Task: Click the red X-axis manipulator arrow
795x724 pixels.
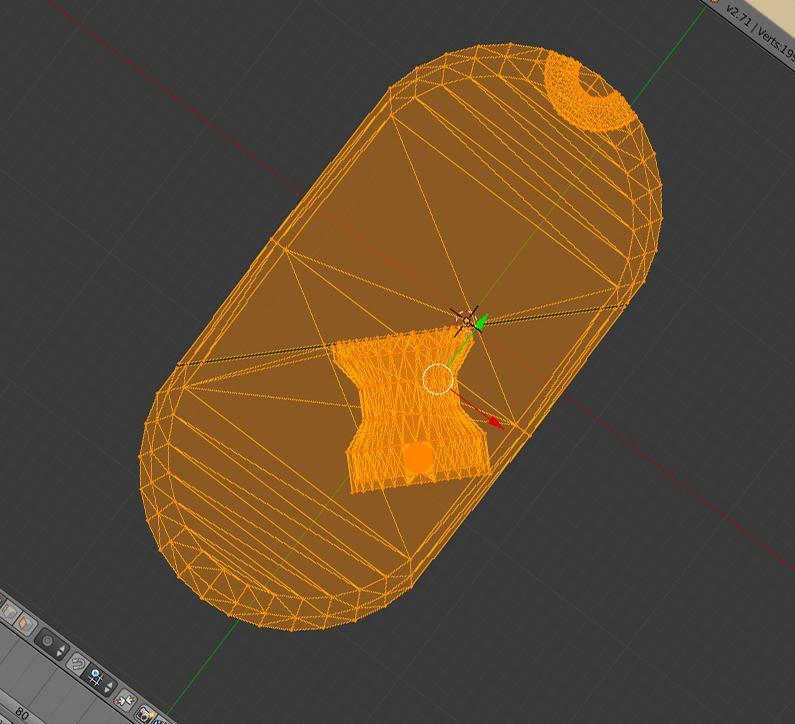Action: pyautogui.click(x=495, y=422)
